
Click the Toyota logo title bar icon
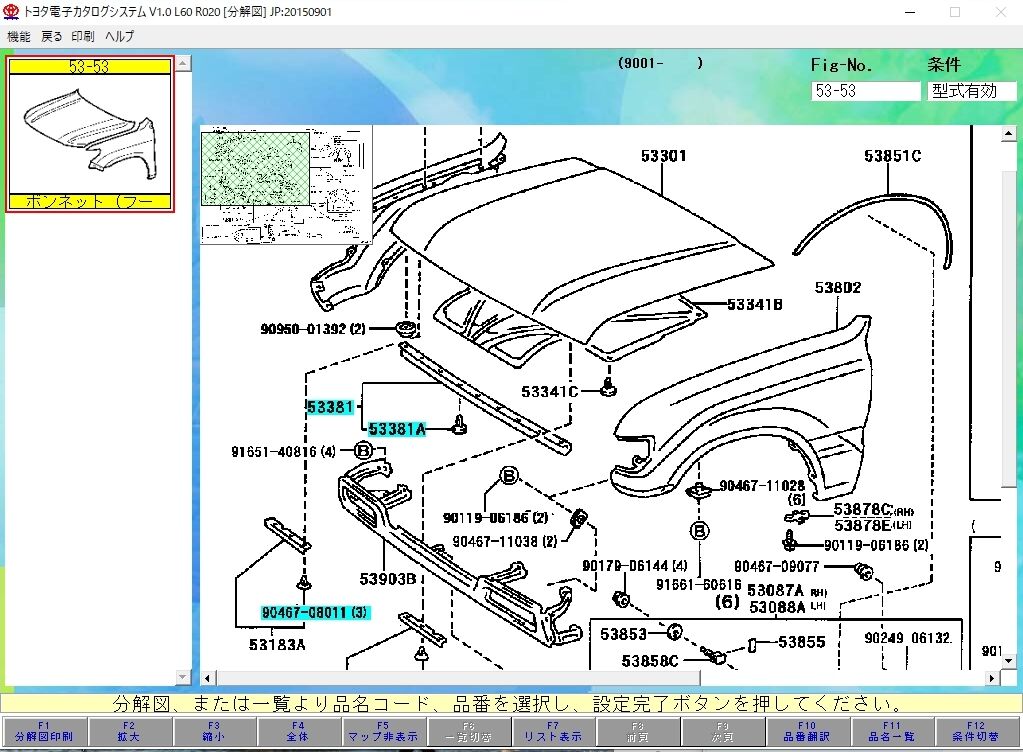(11, 12)
